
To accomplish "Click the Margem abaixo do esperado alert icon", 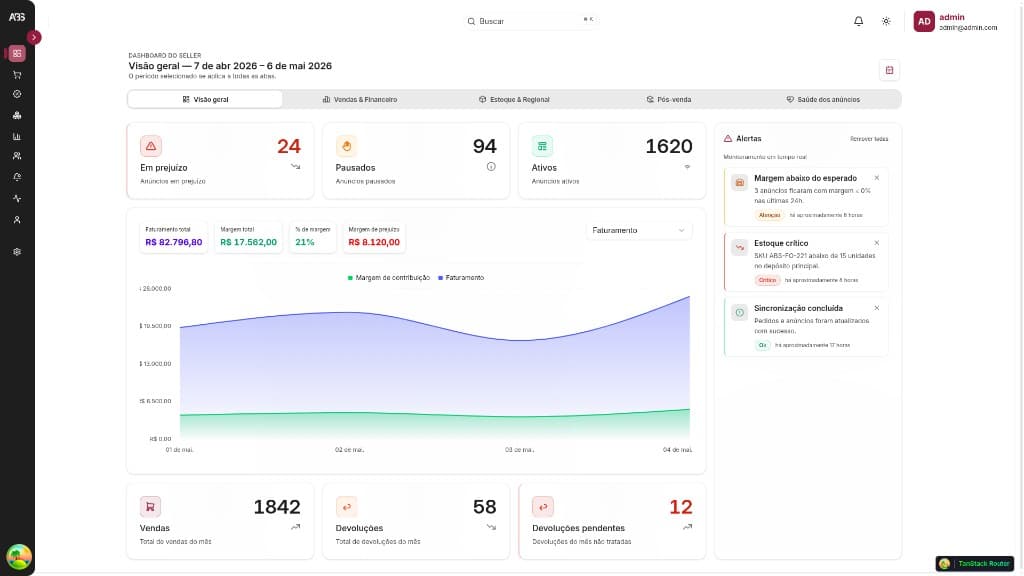I will pos(739,182).
